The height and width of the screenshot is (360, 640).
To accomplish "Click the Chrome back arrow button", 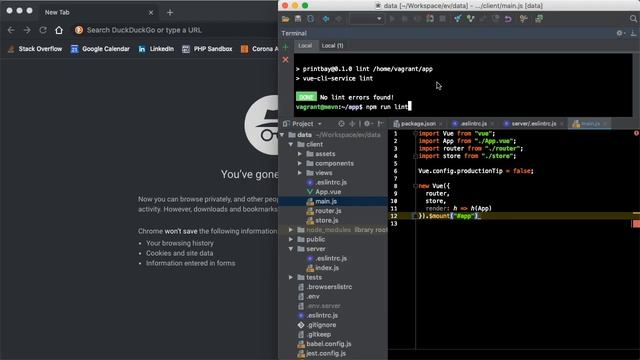I will (x=11, y=30).
